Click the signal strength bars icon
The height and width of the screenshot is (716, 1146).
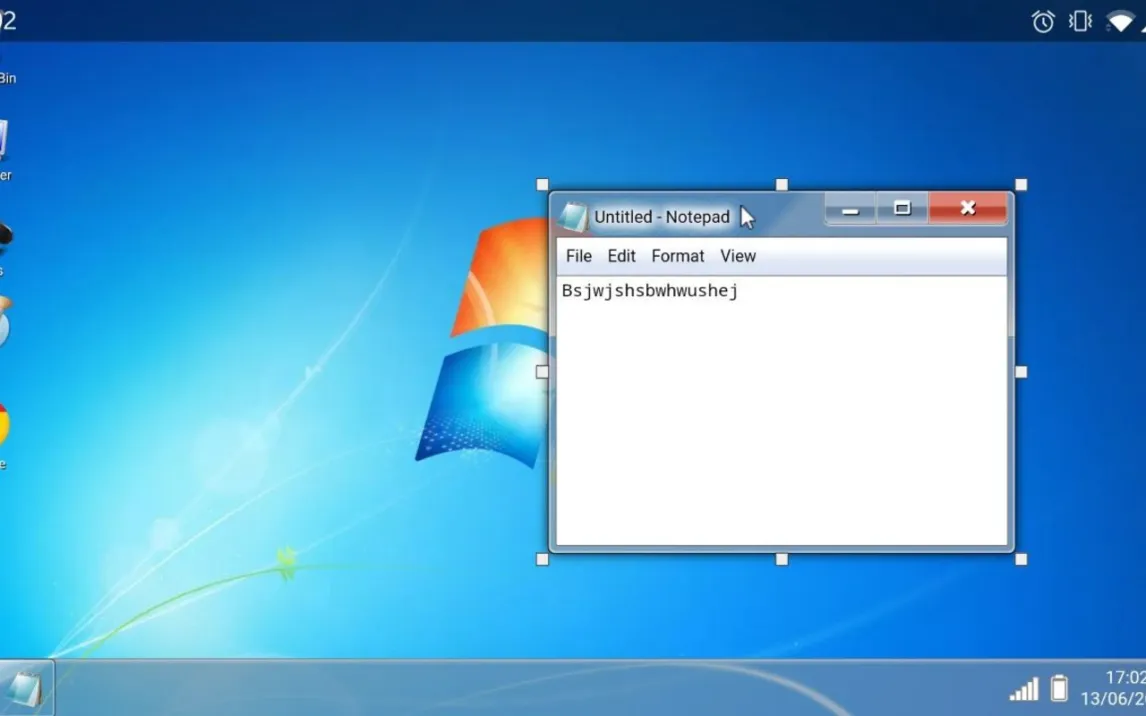[x=1023, y=689]
